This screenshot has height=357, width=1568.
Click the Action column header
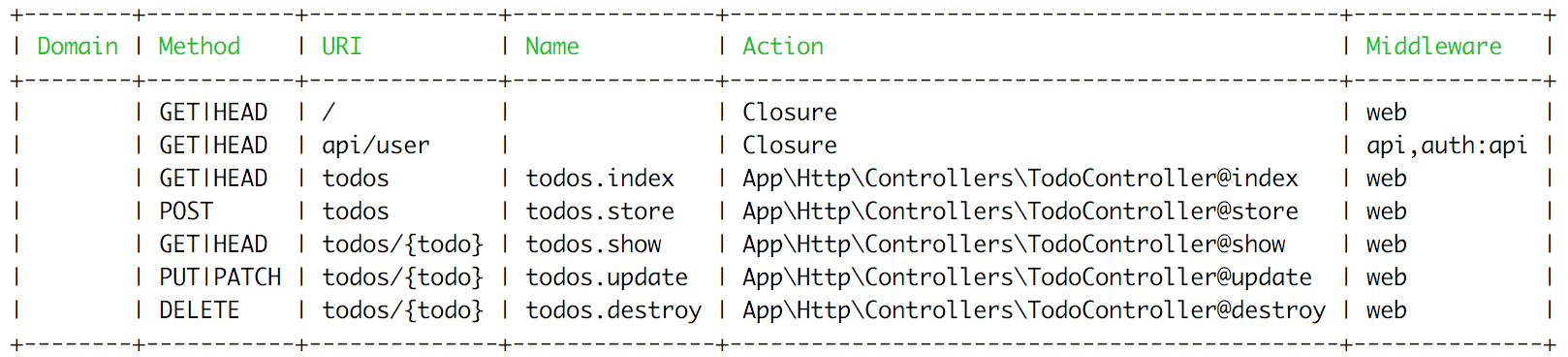(x=783, y=47)
